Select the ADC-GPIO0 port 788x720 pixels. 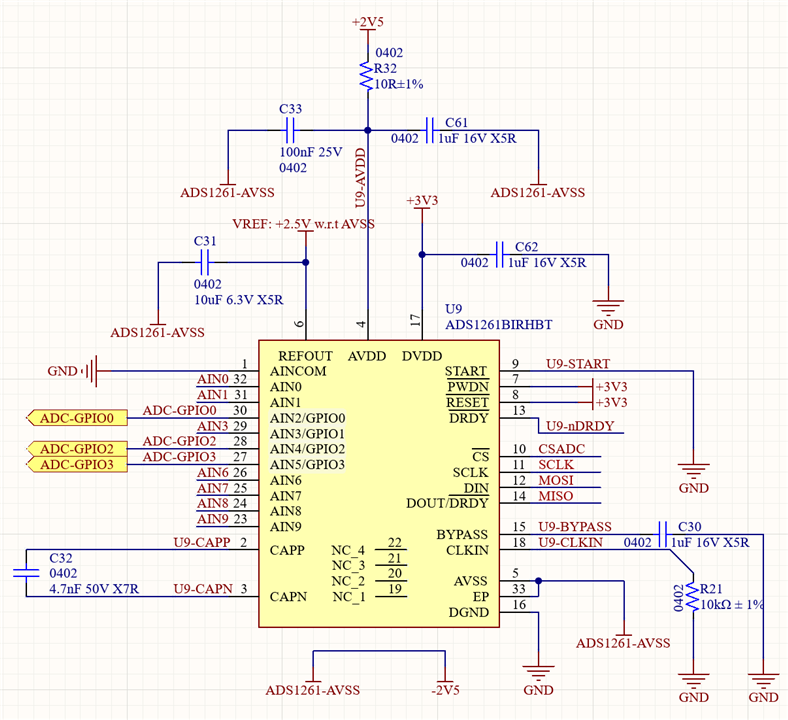[76, 418]
